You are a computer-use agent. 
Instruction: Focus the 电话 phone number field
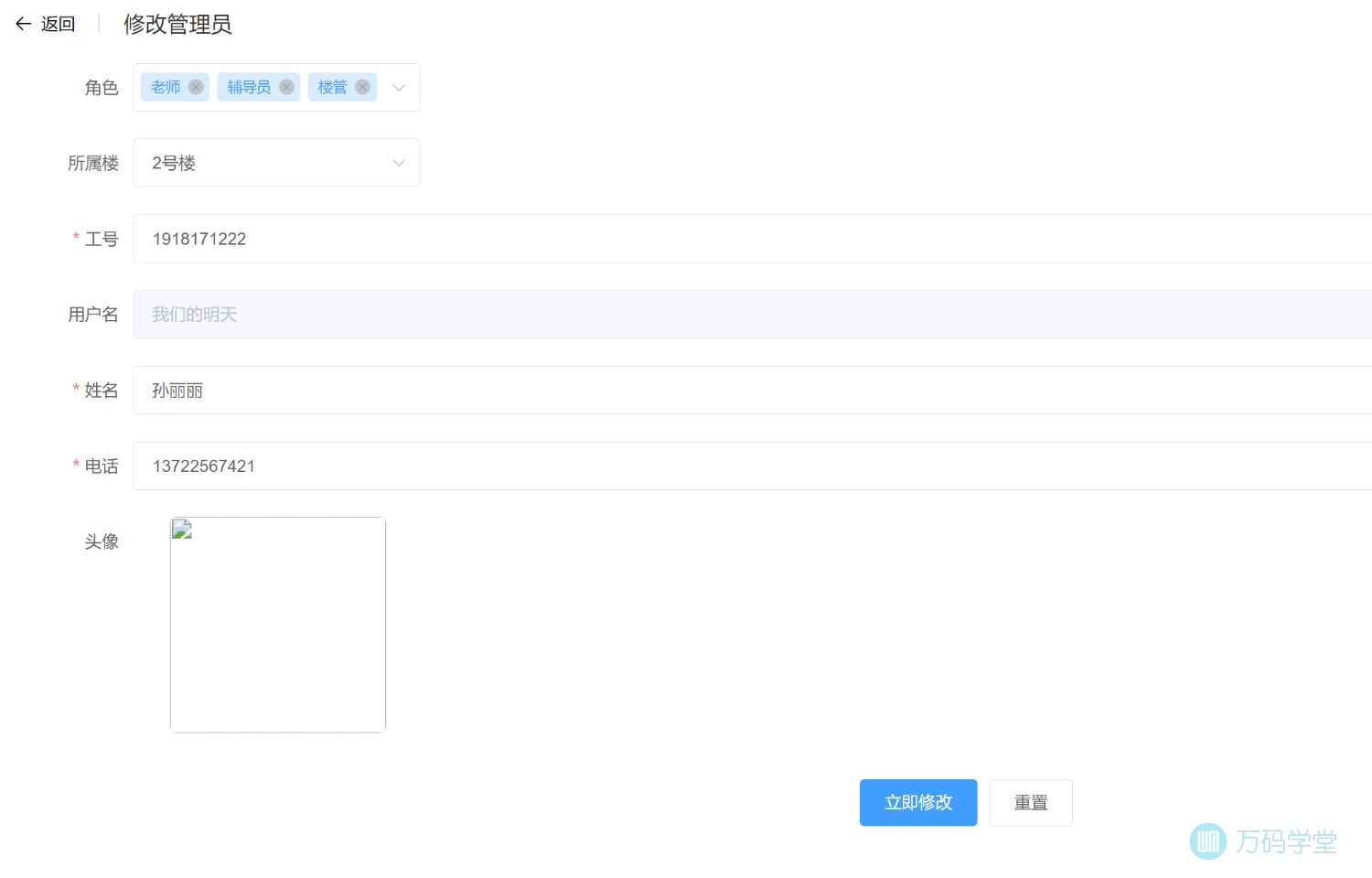coord(752,466)
